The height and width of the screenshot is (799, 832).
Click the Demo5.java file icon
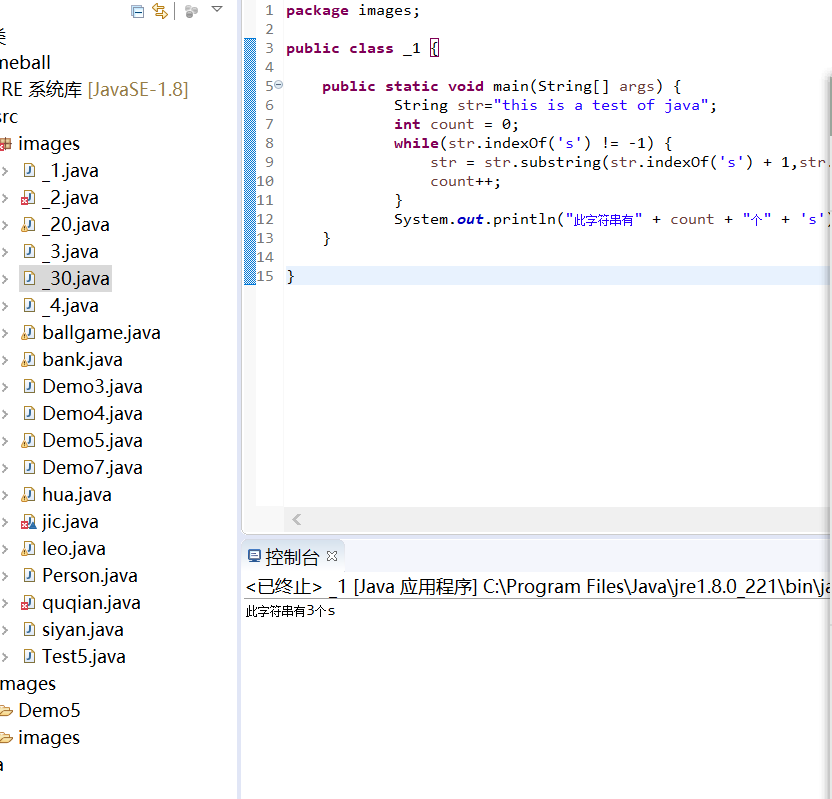coord(28,440)
